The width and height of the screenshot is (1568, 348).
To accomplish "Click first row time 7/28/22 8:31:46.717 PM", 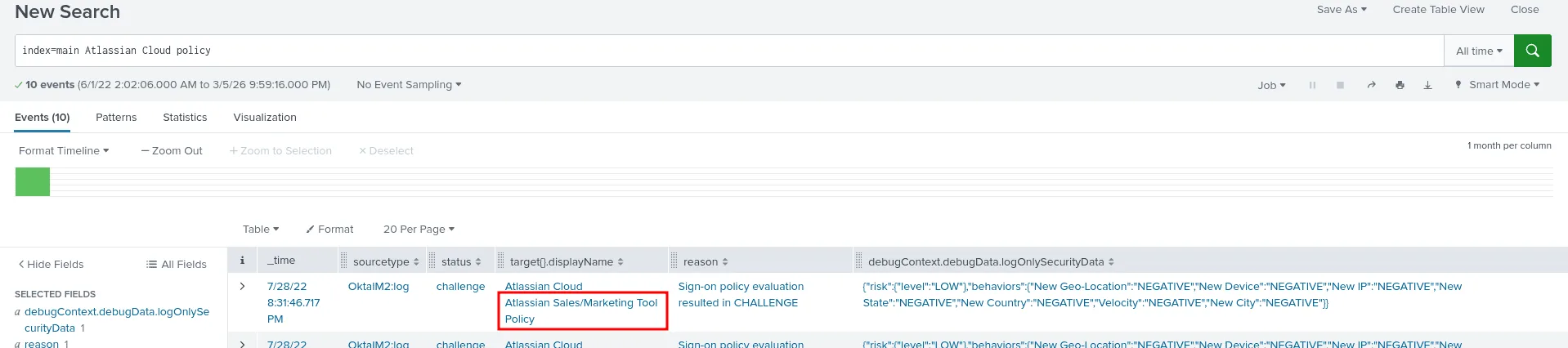I will (x=293, y=303).
